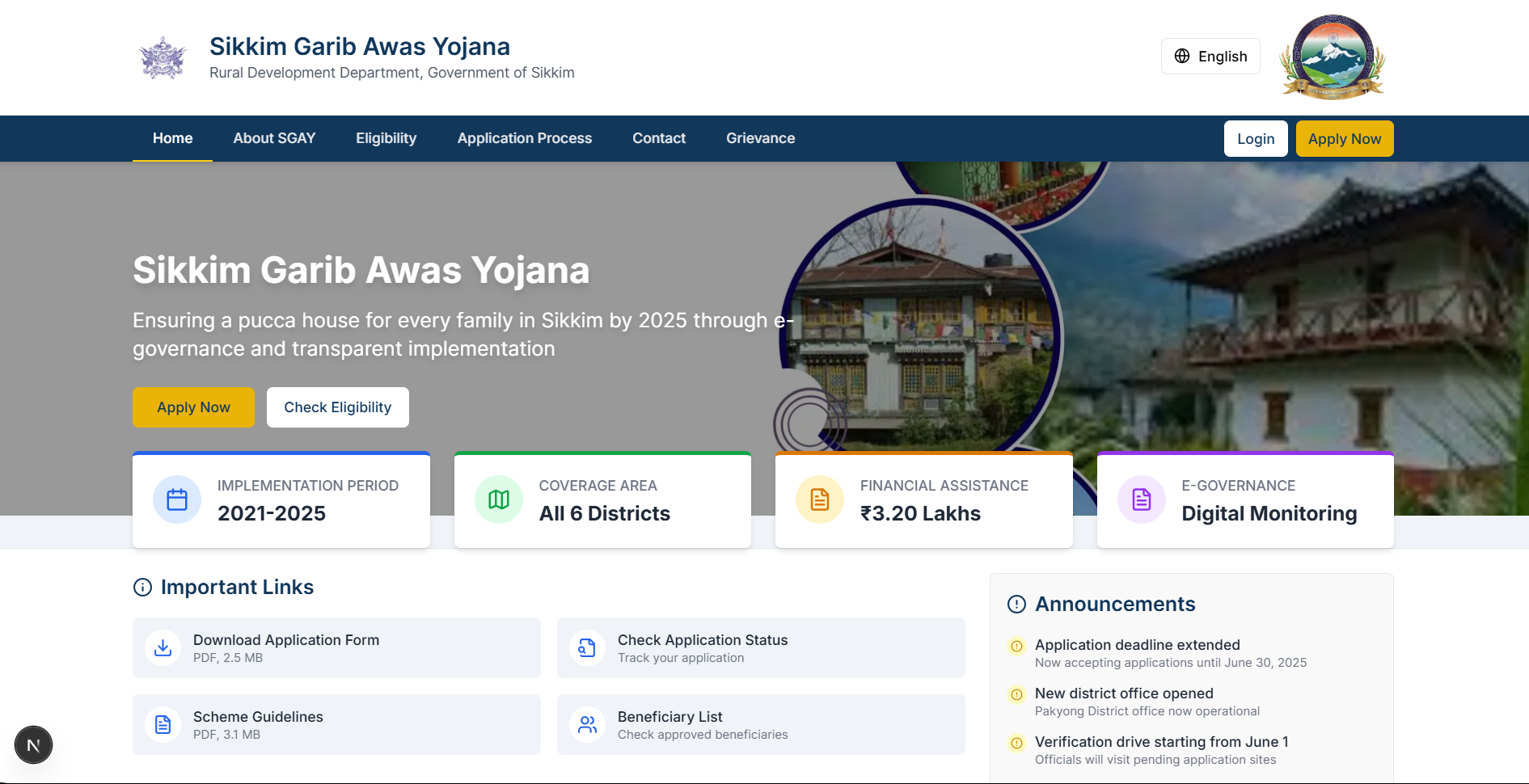This screenshot has width=1529, height=784.
Task: Click the yellow Apply Now button
Action: point(1344,138)
